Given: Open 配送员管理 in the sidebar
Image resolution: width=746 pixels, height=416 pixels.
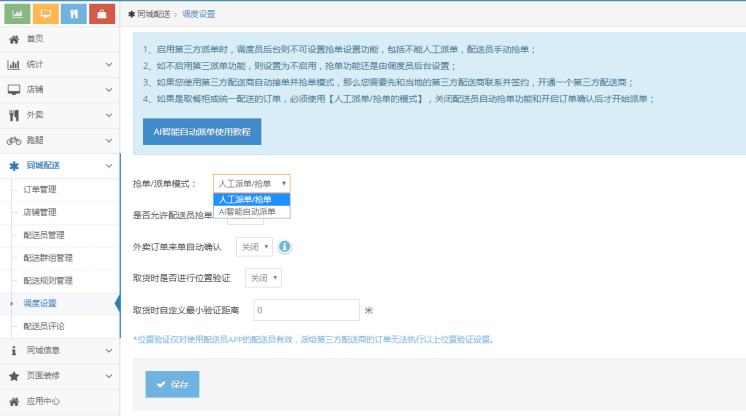Looking at the screenshot, I should 44,235.
